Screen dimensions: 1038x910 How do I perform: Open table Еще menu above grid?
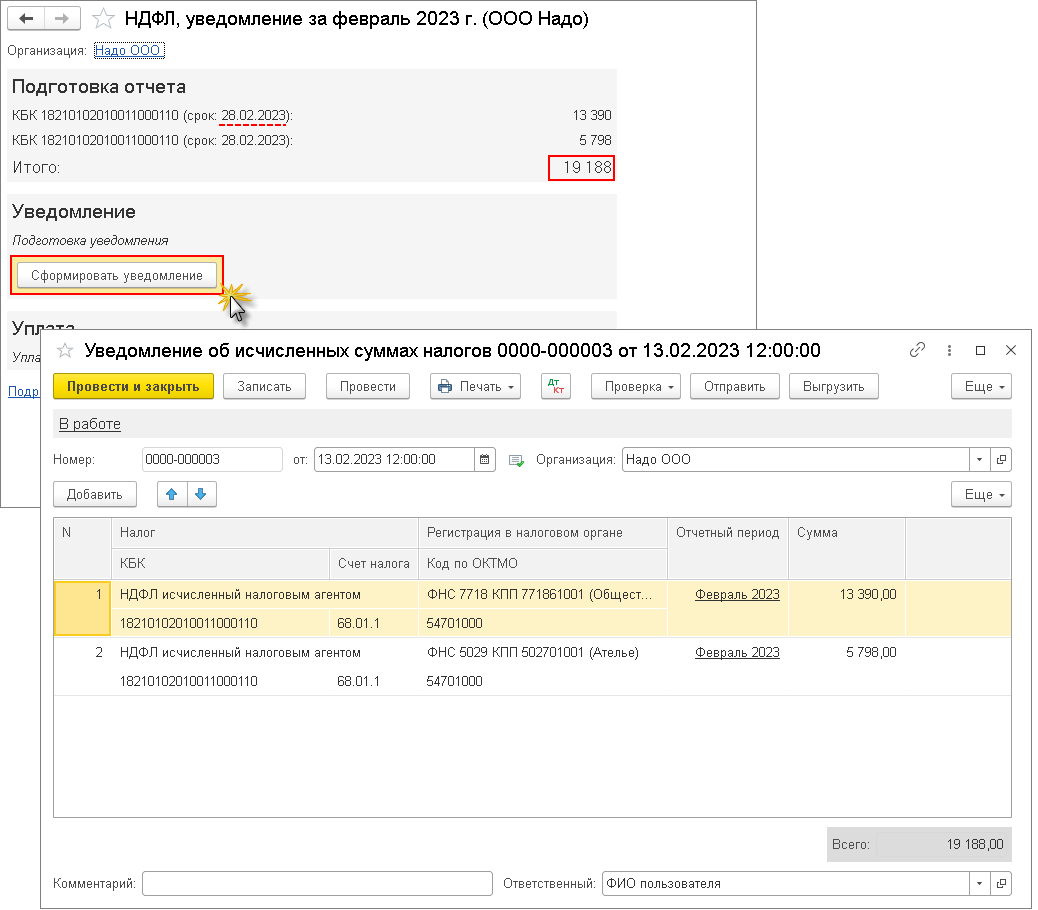tap(980, 494)
